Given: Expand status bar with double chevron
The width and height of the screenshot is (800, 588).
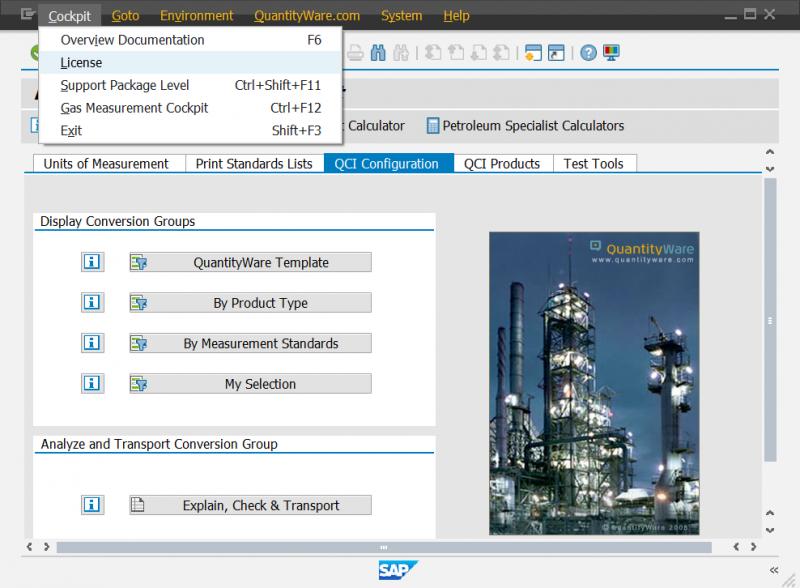Looking at the screenshot, I should pyautogui.click(x=774, y=570).
